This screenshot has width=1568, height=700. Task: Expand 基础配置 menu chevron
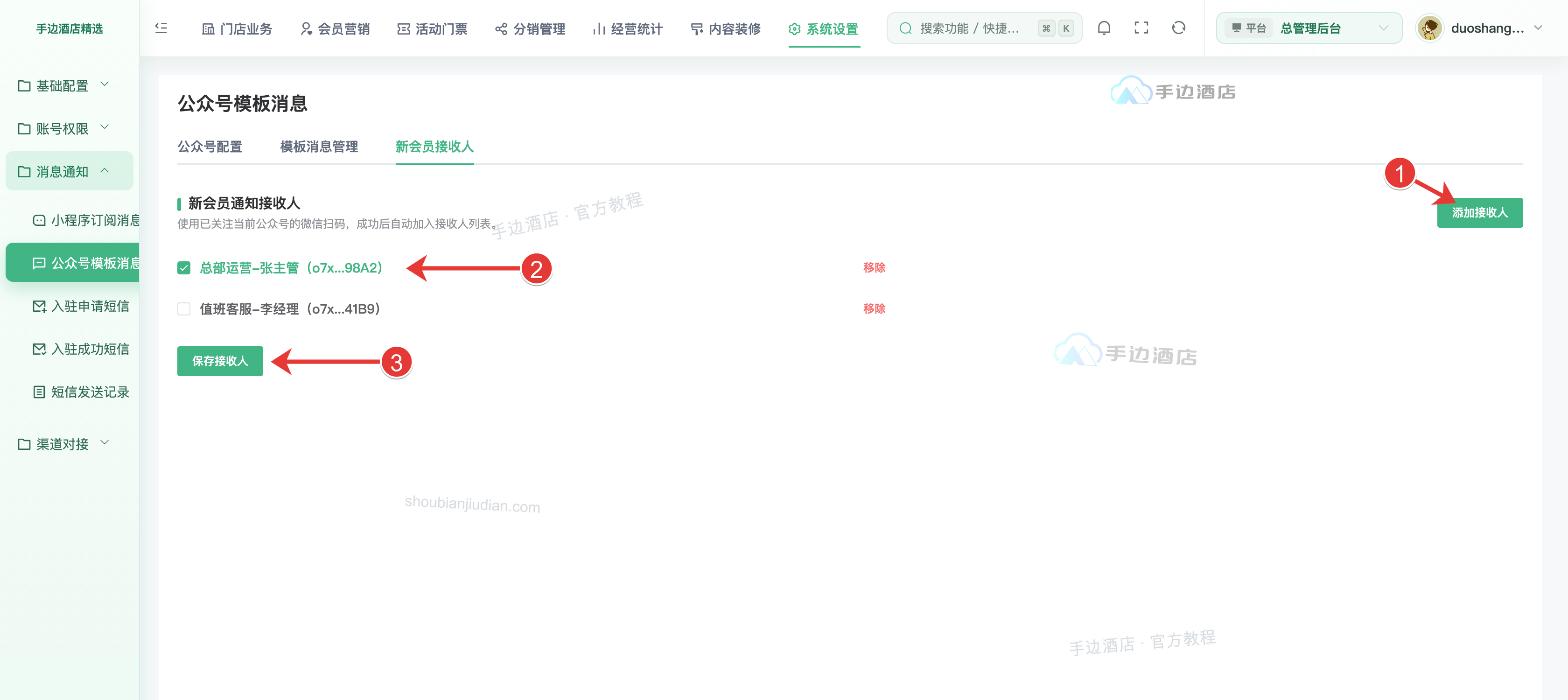click(105, 84)
